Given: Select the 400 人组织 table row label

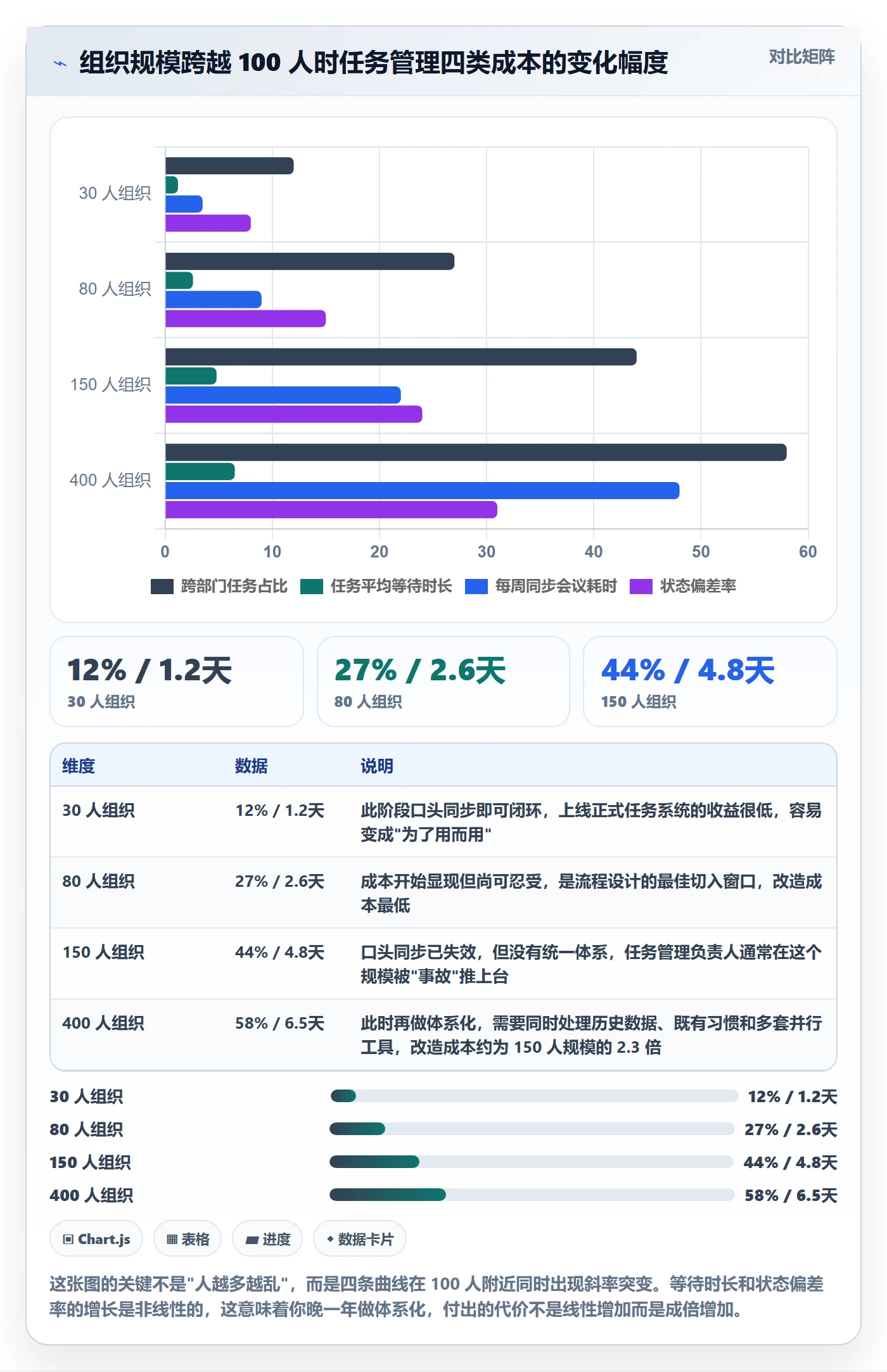Looking at the screenshot, I should [103, 1023].
